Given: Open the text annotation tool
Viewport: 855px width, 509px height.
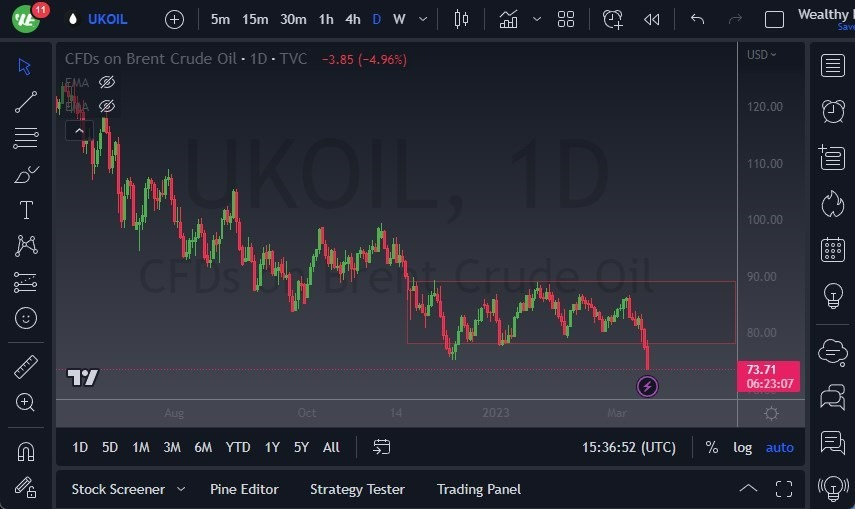Looking at the screenshot, I should 26,210.
